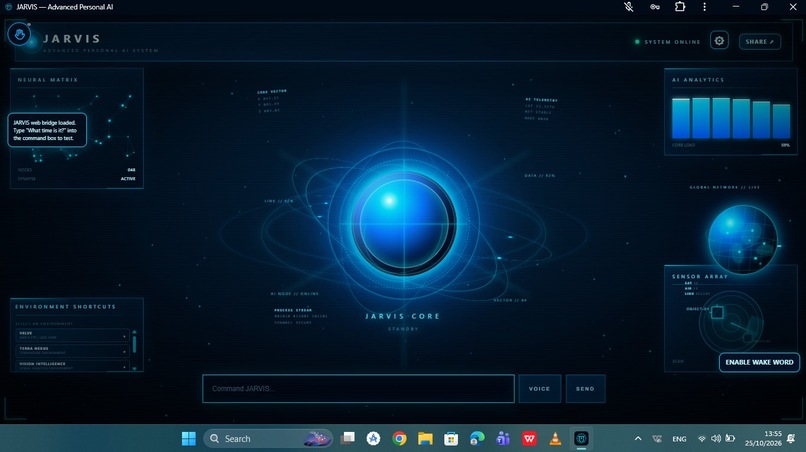Click the battery icon in system tray

tap(730, 439)
